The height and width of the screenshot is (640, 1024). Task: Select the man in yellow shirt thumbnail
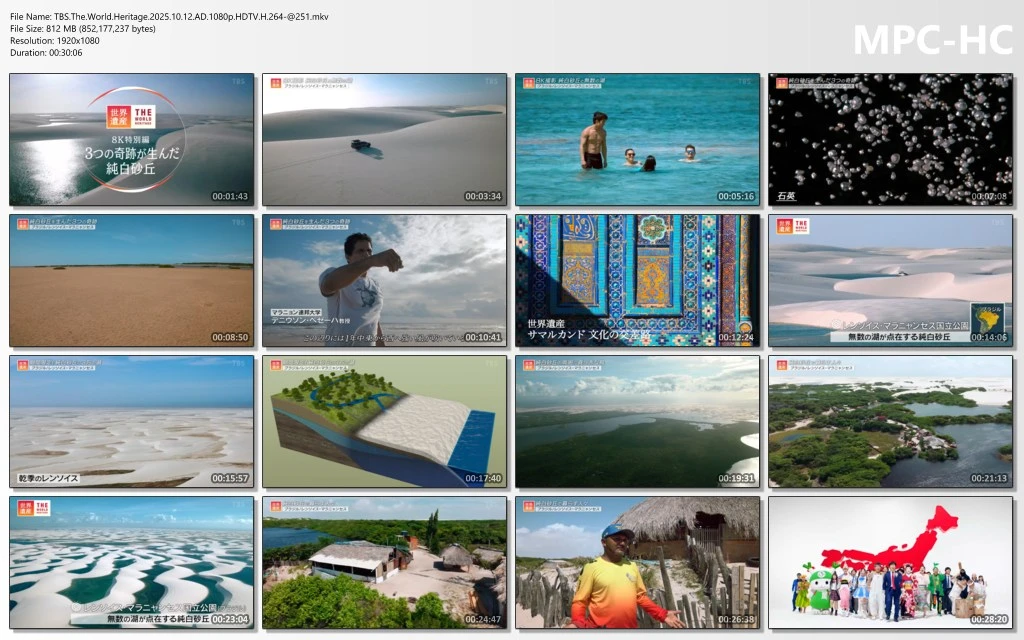pos(637,563)
